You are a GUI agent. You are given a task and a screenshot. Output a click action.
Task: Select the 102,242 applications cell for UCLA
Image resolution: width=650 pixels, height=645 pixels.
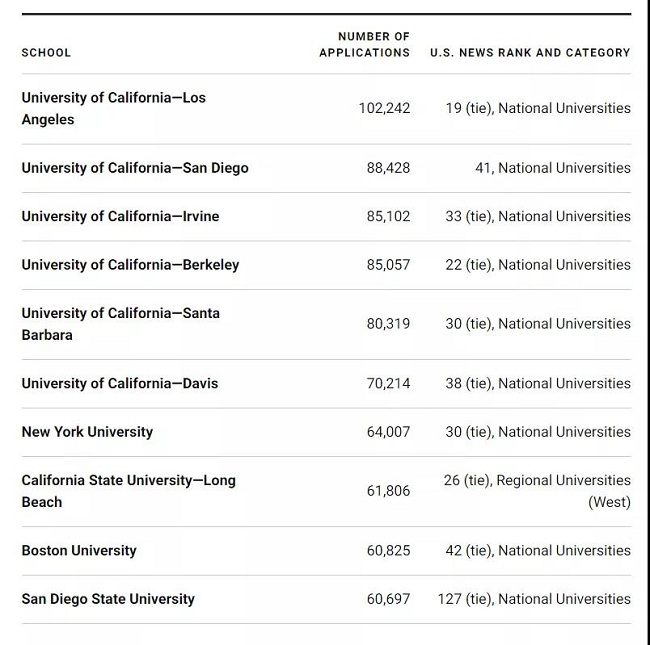pos(384,108)
